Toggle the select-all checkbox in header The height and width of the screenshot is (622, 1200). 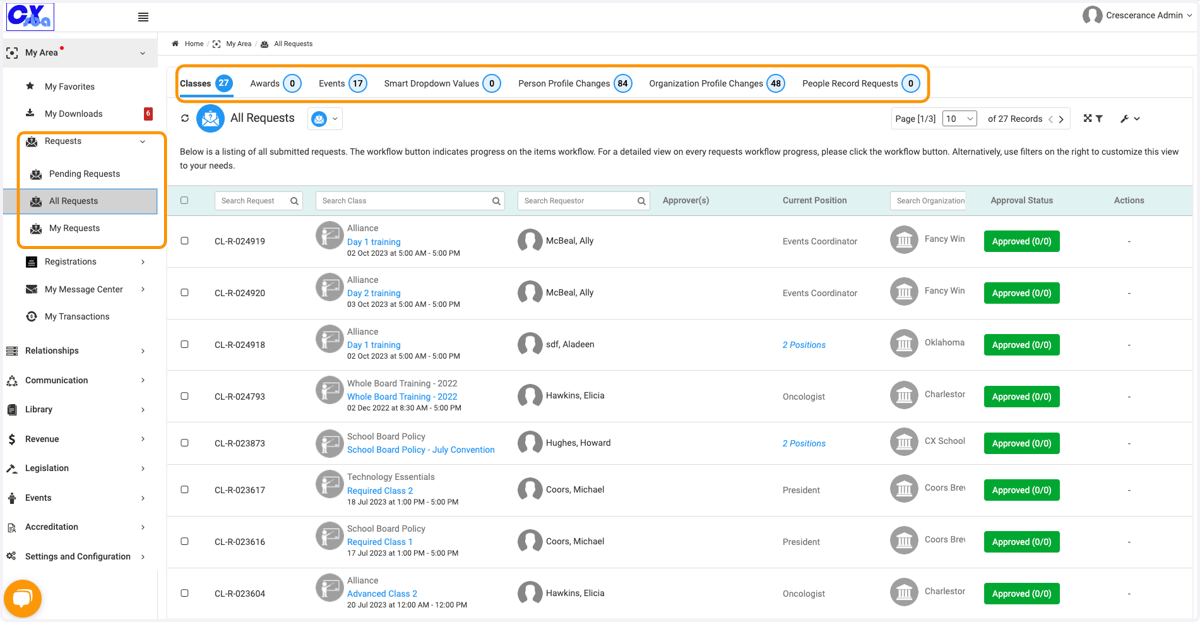tap(184, 200)
